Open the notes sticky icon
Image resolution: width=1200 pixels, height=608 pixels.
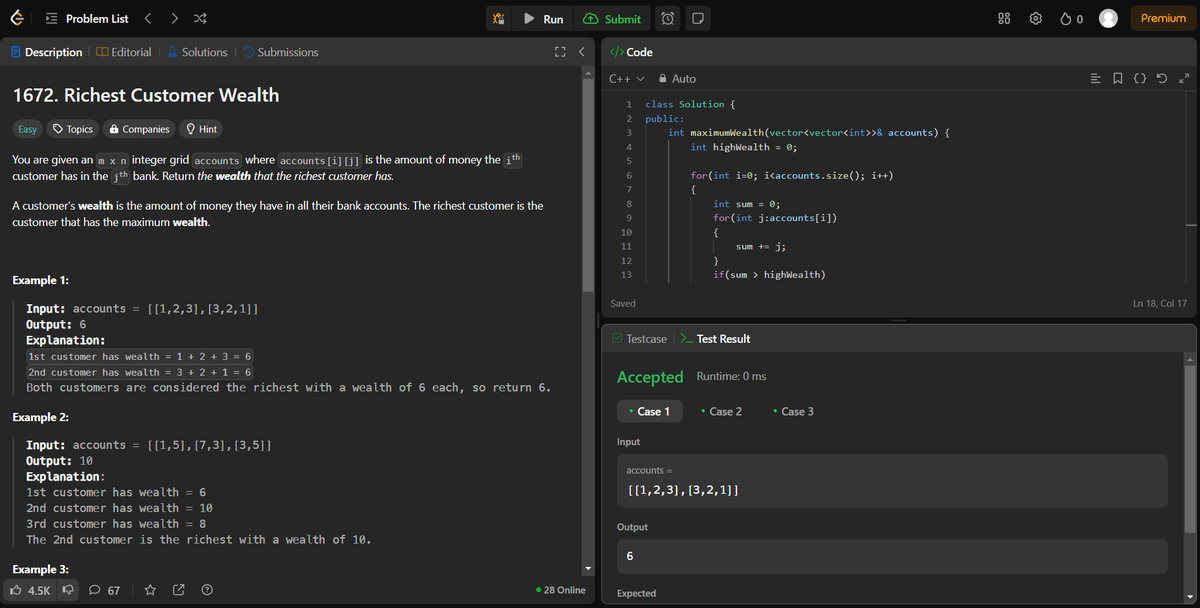(x=698, y=19)
